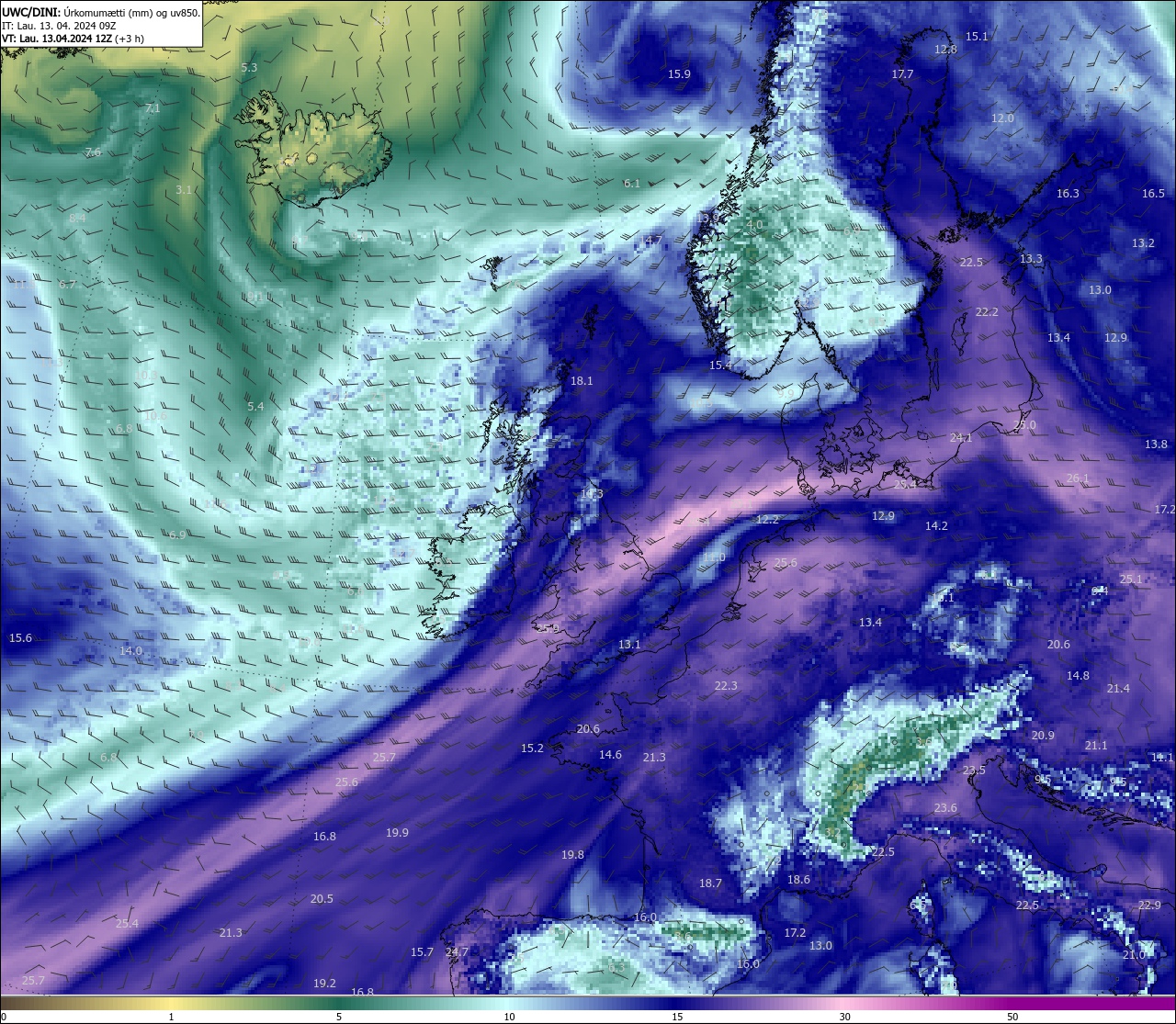Click the color scale at label 10
The image size is (1176, 1024).
(508, 1017)
